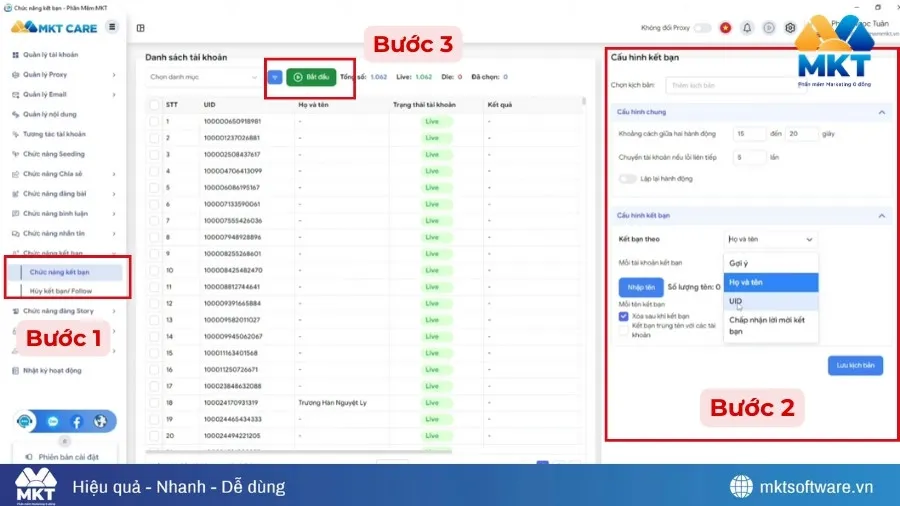Open the Facebook icon at sidebar bottom

76,422
